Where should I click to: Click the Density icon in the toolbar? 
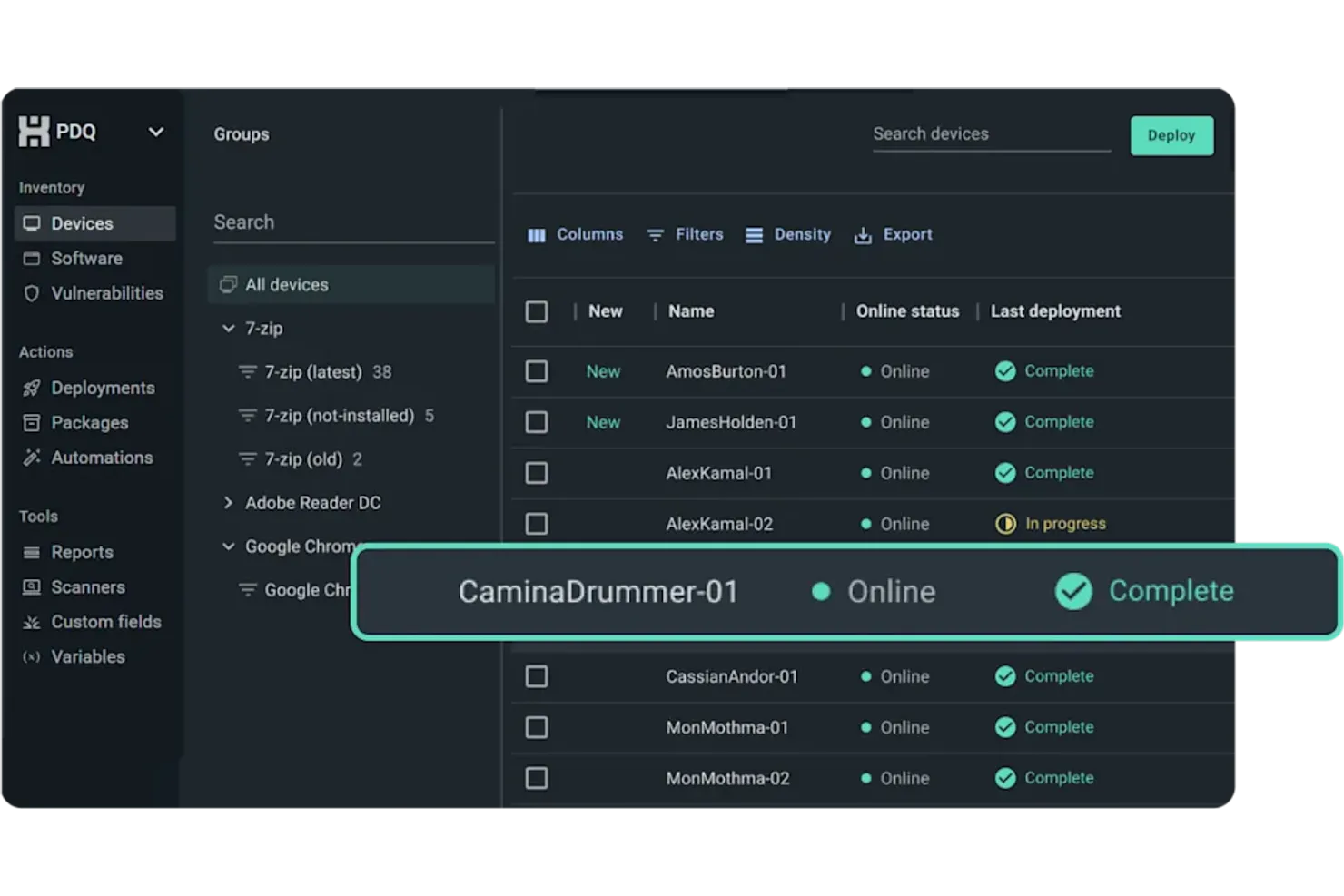pyautogui.click(x=753, y=234)
